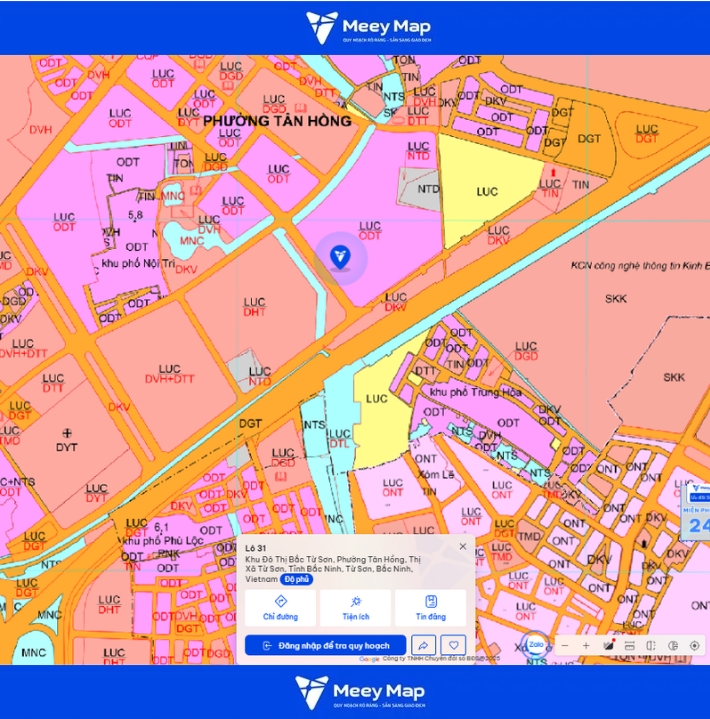
Task: Click the Độ phủ badge
Action: point(296,579)
